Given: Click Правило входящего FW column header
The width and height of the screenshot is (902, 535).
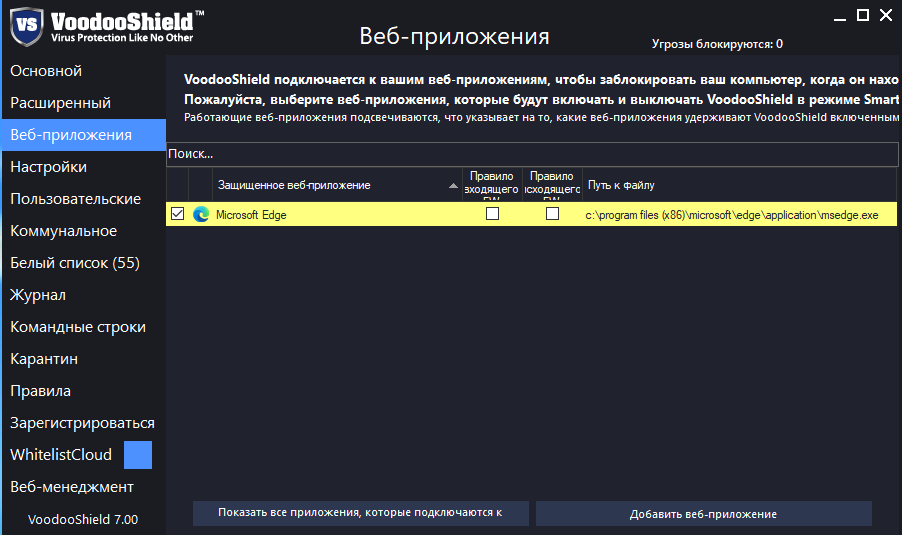Looking at the screenshot, I should pos(492,185).
